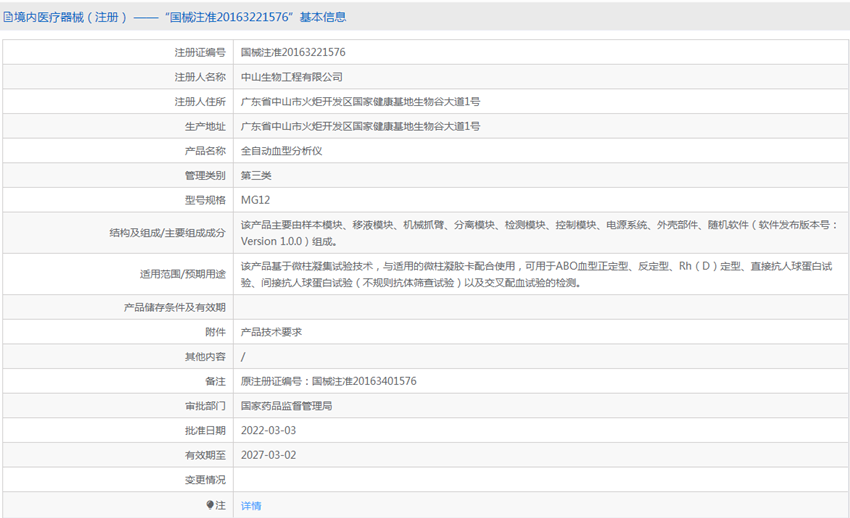Viewport: 850px width, 518px height.
Task: Click original registration number in 备注 row
Action: tap(329, 381)
